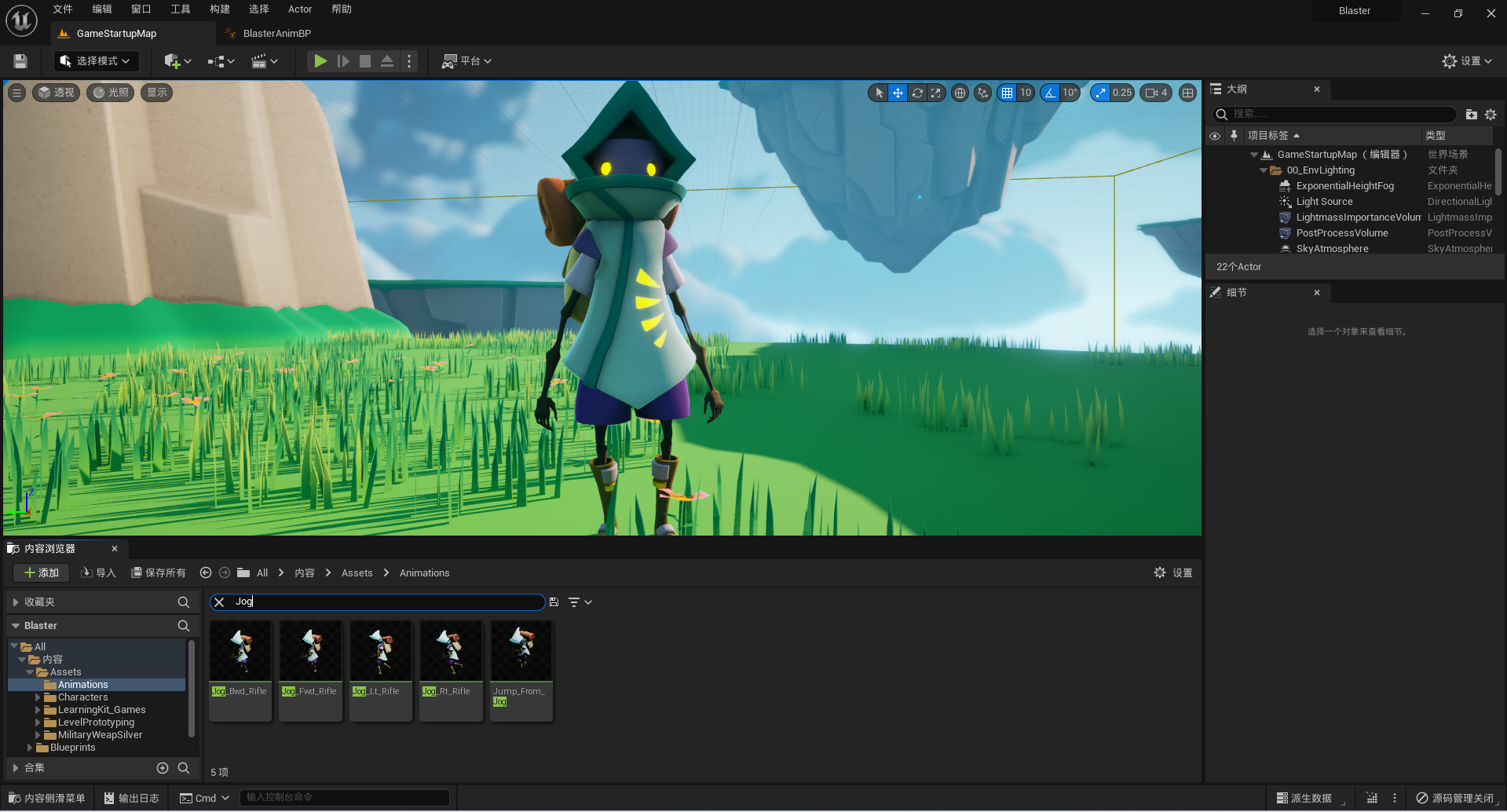This screenshot has height=812, width=1507.
Task: Select the translate move gizmo tool
Action: [x=898, y=93]
